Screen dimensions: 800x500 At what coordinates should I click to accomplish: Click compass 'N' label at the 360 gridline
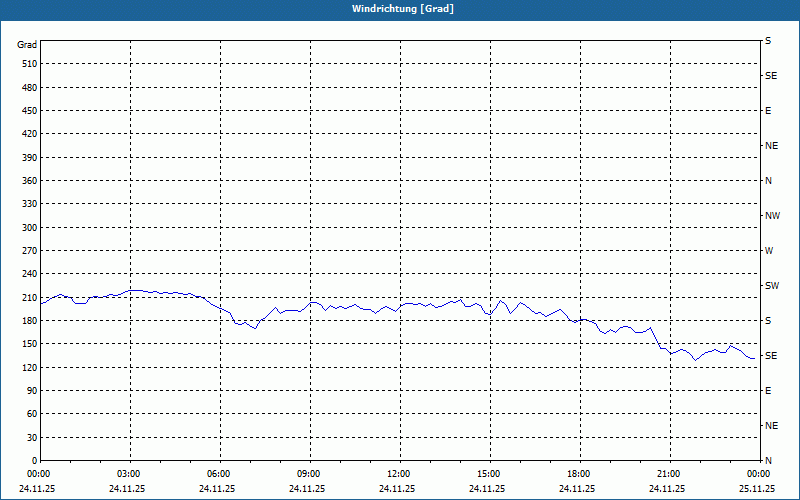[768, 181]
